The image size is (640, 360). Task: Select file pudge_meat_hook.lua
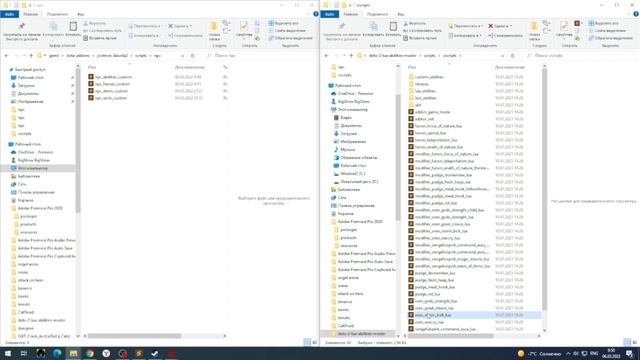tap(435, 287)
